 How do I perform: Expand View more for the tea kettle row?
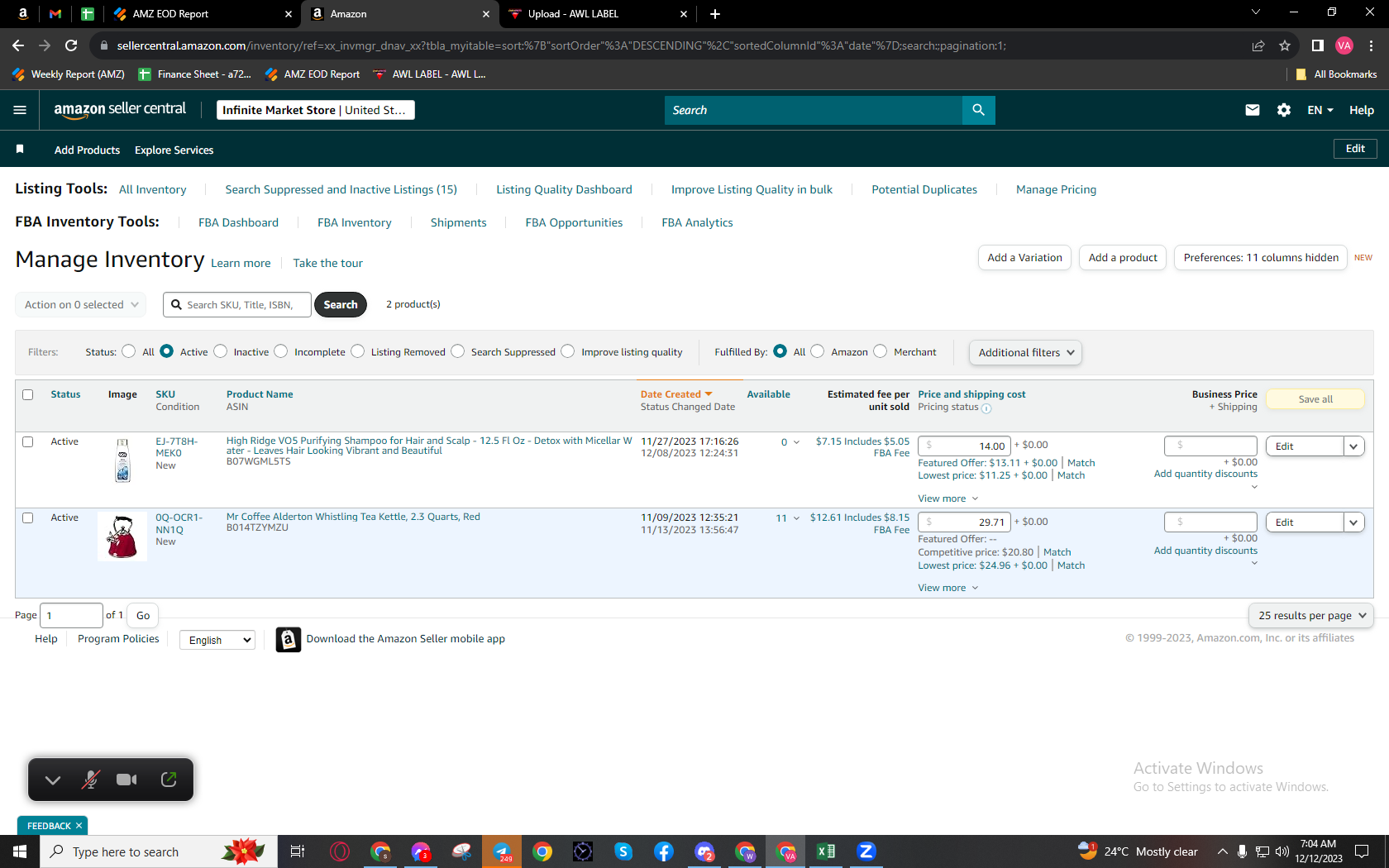[x=947, y=588]
